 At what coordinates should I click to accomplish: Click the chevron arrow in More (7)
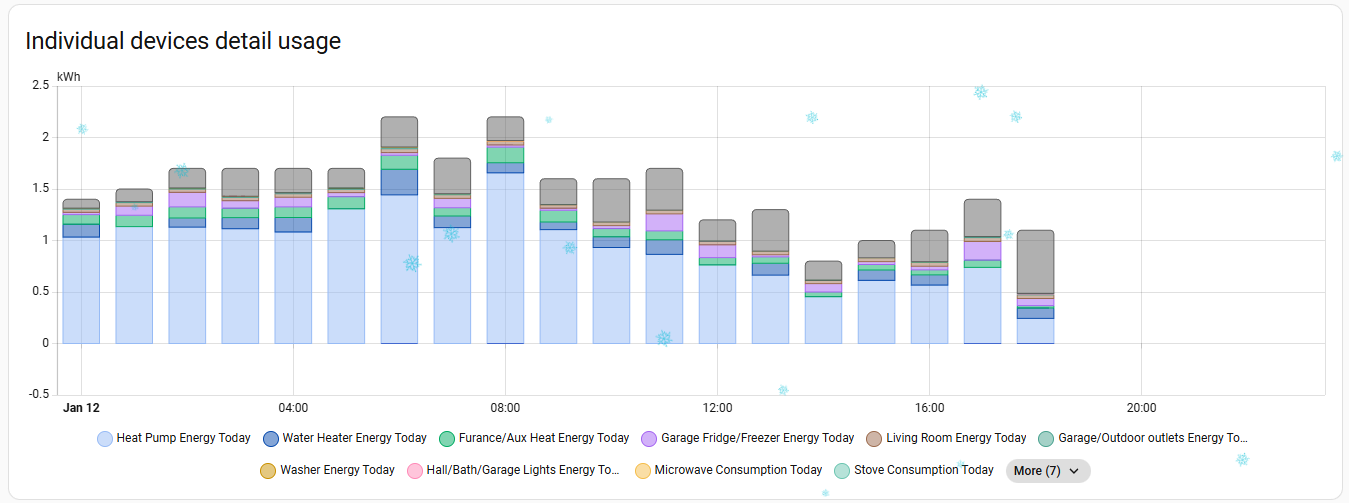point(1074,471)
